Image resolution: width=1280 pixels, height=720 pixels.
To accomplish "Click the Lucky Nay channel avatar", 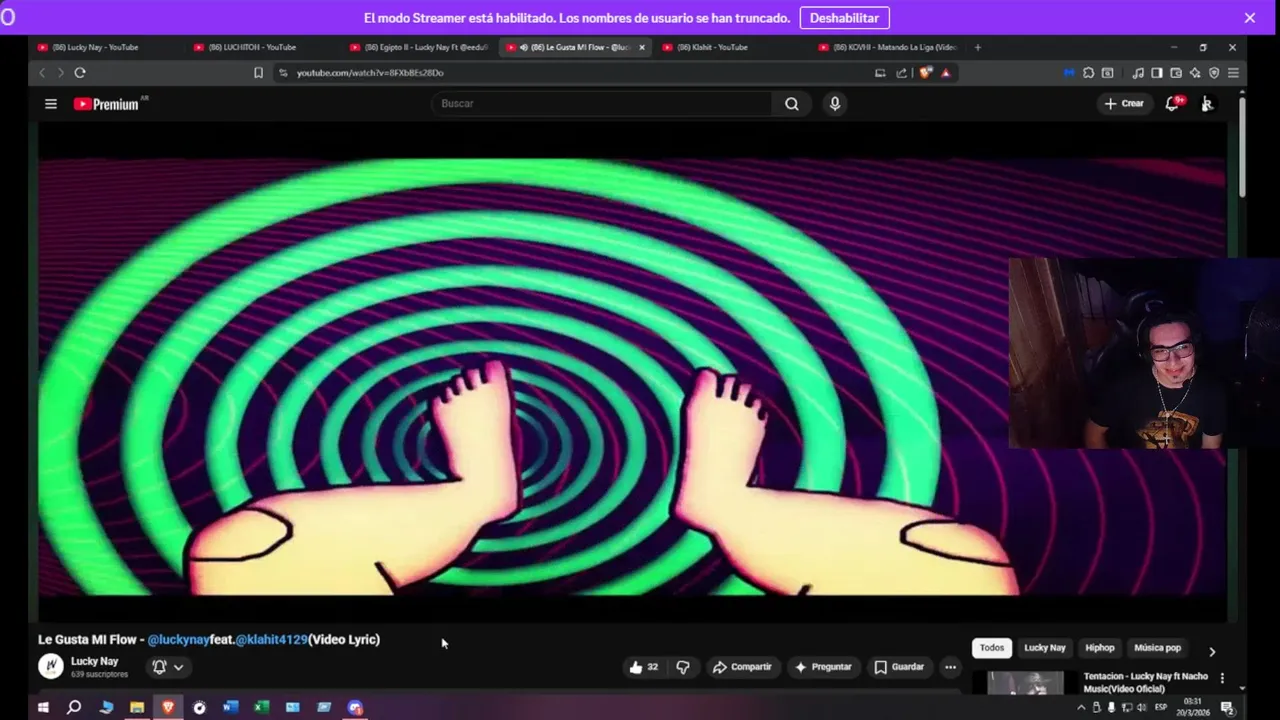I will [51, 666].
